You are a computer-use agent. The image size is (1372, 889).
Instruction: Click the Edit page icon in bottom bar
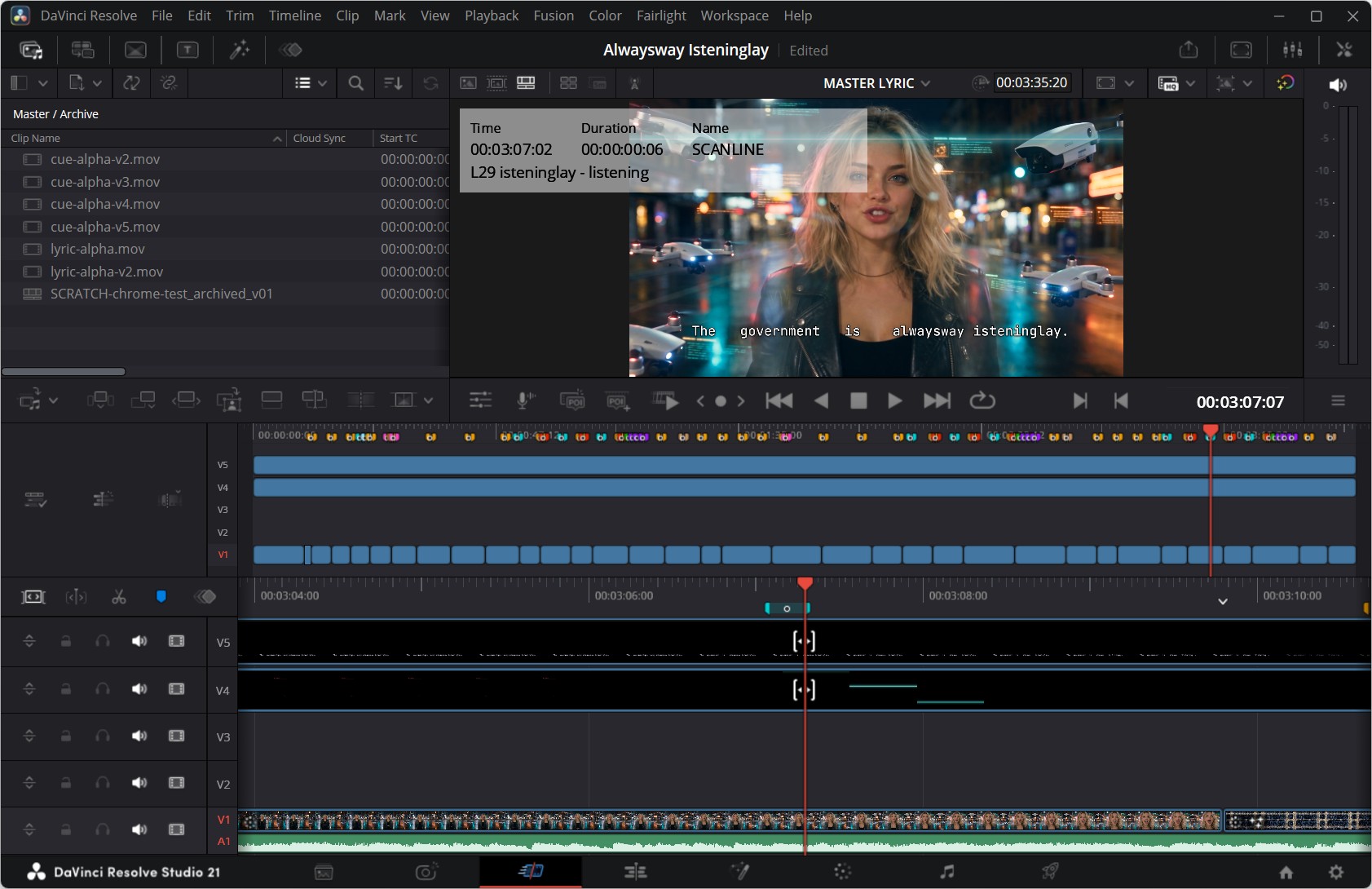(x=635, y=872)
